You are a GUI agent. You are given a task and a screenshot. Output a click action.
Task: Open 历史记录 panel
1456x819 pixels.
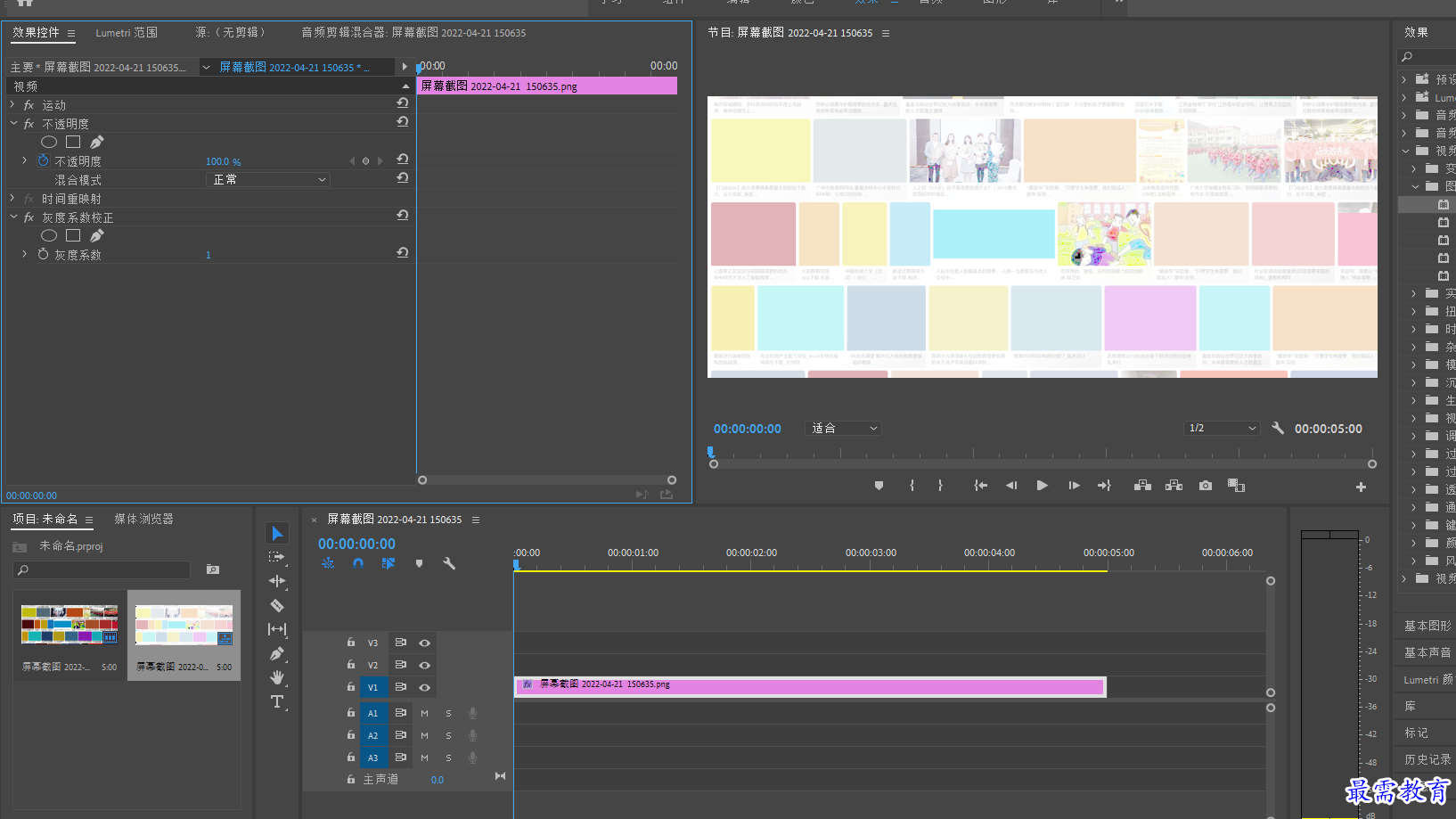click(1427, 759)
